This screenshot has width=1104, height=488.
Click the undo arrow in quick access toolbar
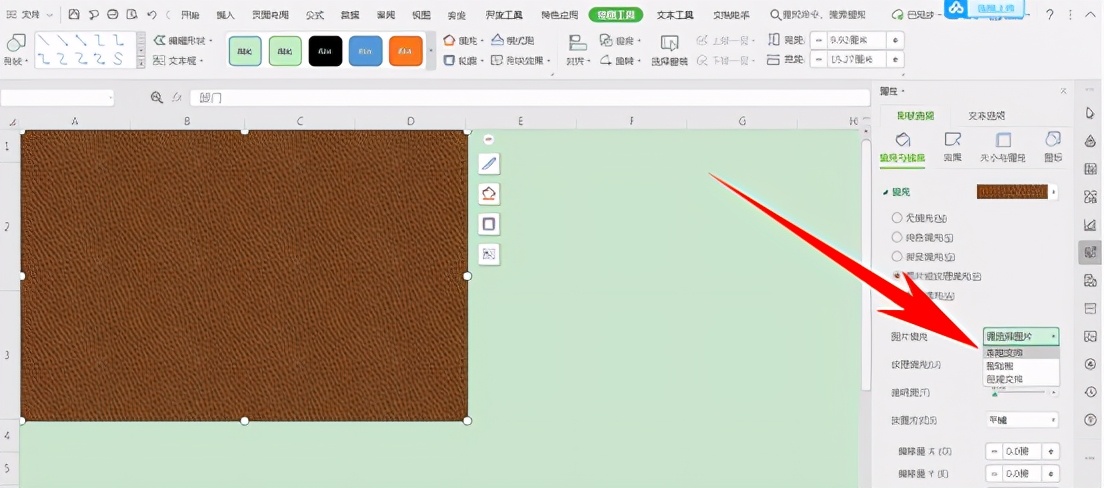151,15
